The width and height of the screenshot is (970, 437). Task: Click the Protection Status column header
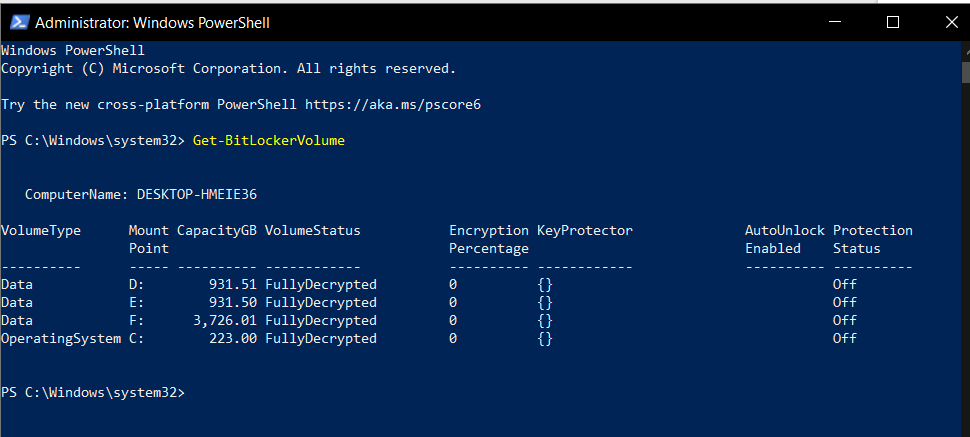click(872, 239)
